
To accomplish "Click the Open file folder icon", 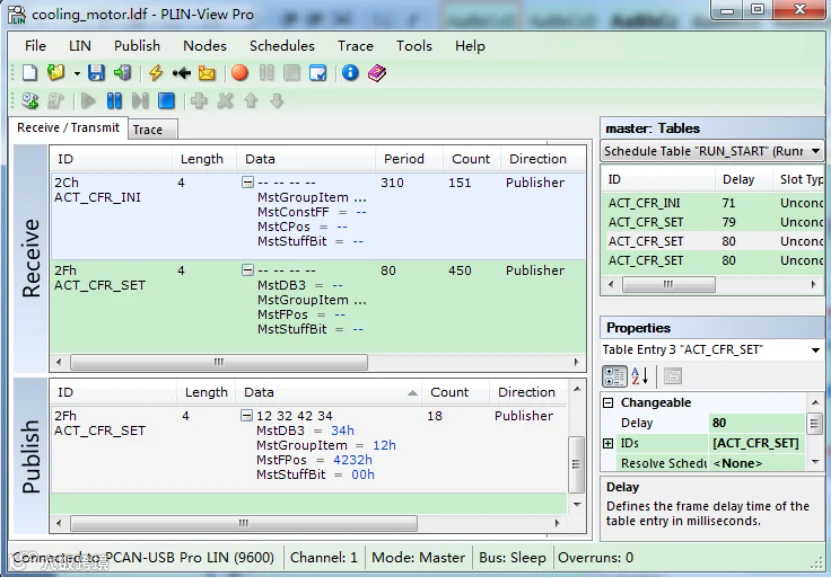I will [x=56, y=73].
